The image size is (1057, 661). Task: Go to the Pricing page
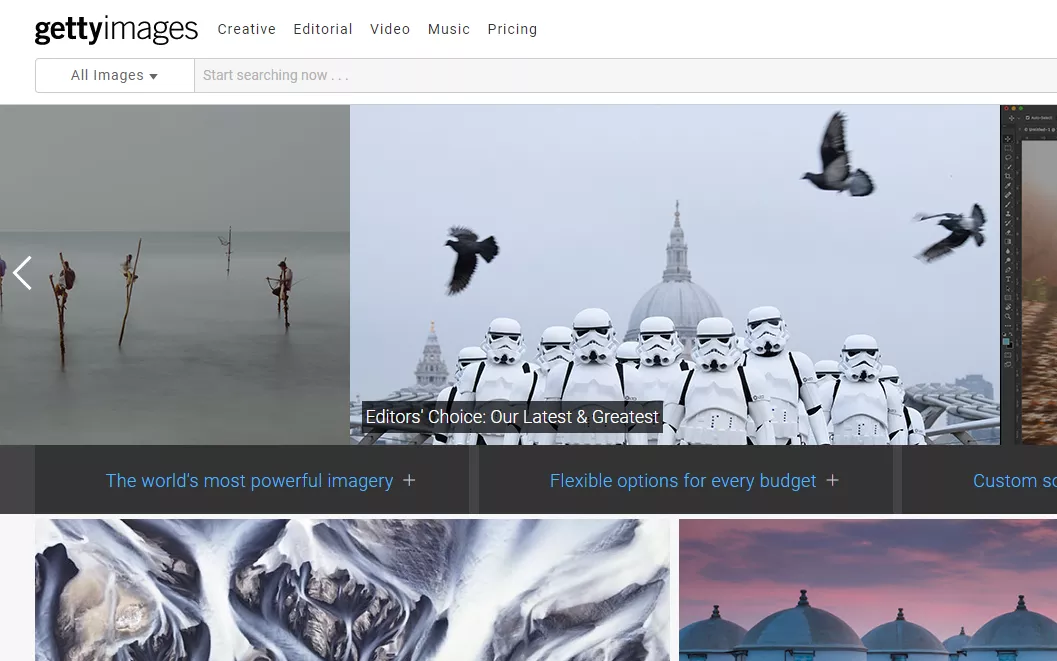512,29
